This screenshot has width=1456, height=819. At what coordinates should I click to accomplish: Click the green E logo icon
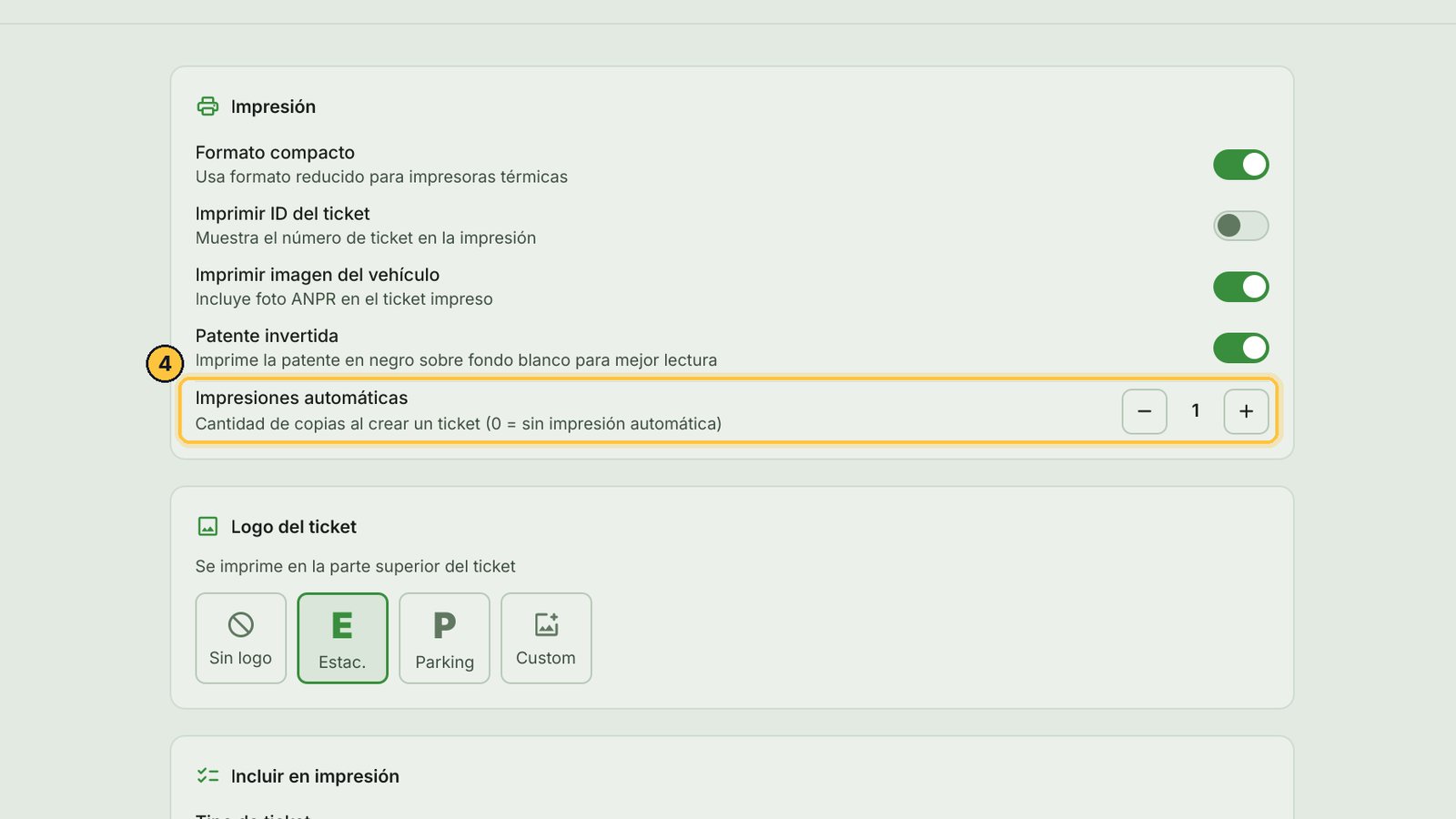(x=342, y=625)
